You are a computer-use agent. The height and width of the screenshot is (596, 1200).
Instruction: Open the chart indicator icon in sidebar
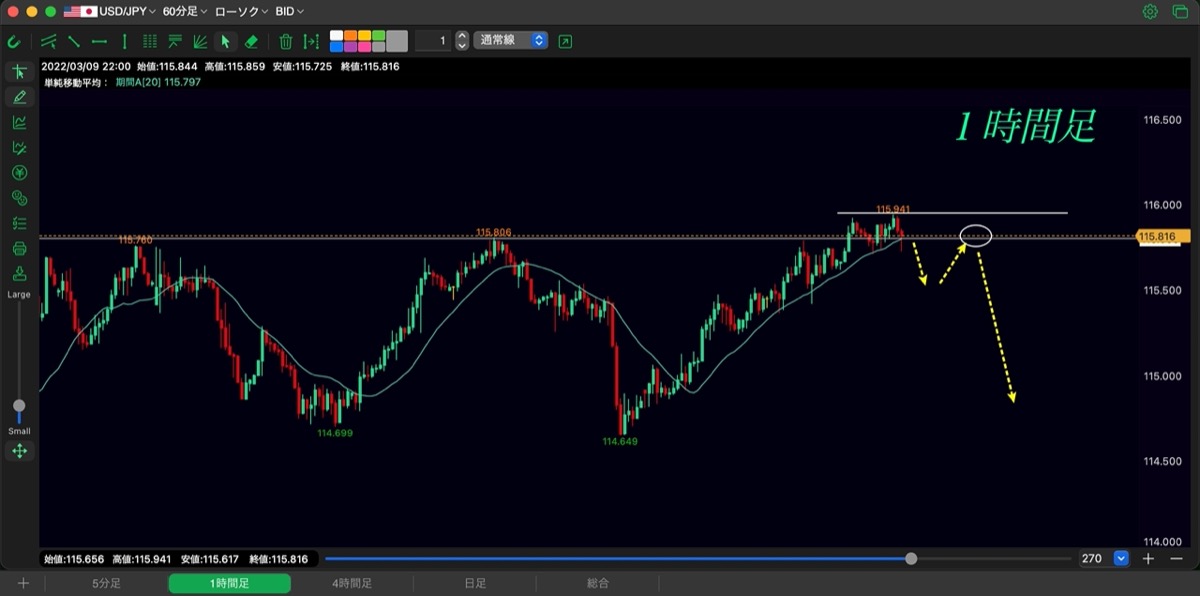[x=19, y=122]
